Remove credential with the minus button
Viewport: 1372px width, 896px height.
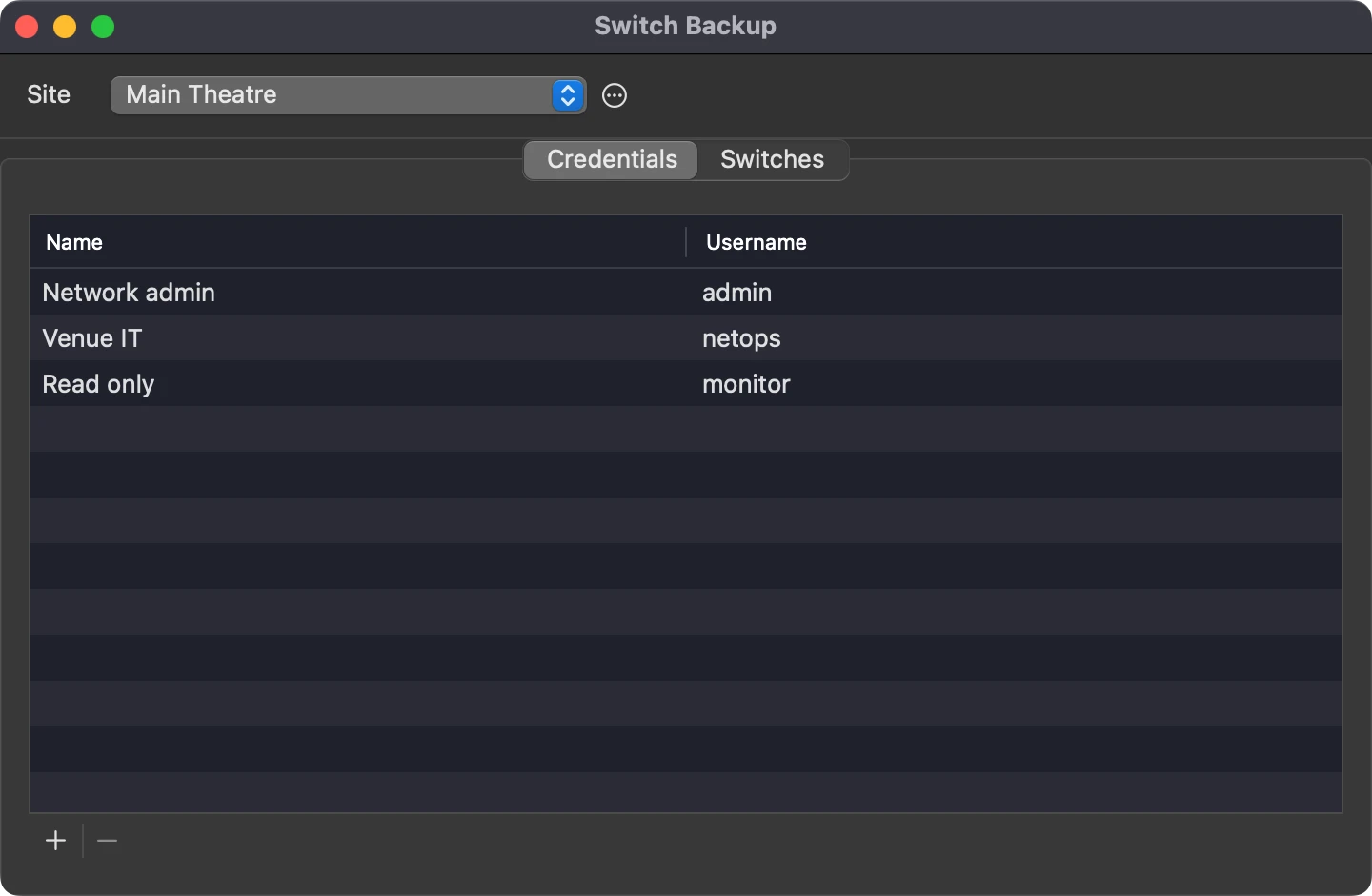(107, 841)
